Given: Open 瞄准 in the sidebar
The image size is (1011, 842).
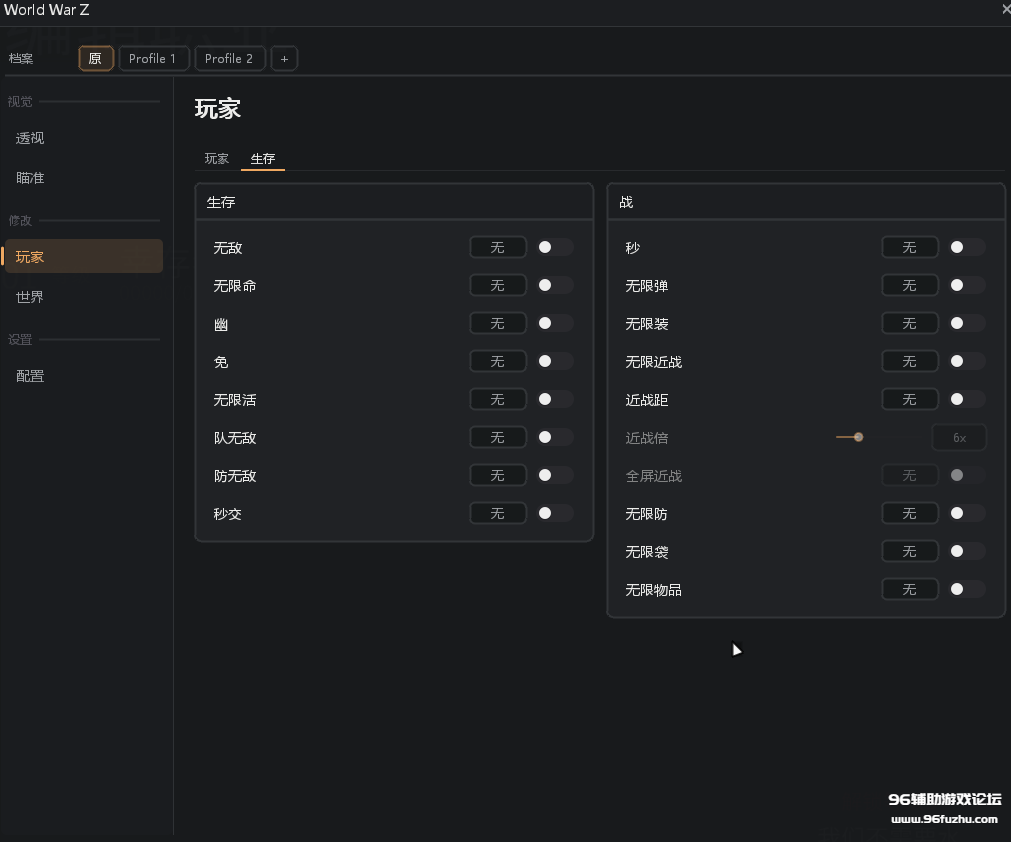Looking at the screenshot, I should tap(84, 178).
